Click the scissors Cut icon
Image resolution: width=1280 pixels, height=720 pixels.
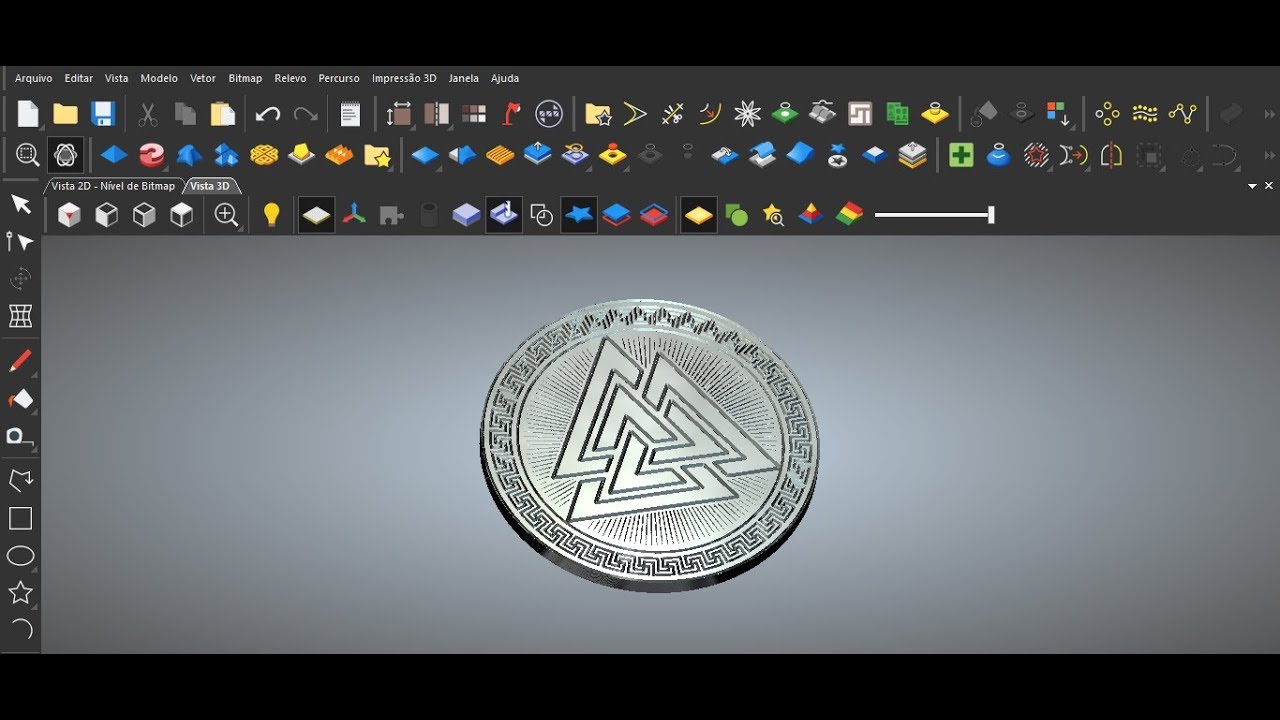coord(147,114)
